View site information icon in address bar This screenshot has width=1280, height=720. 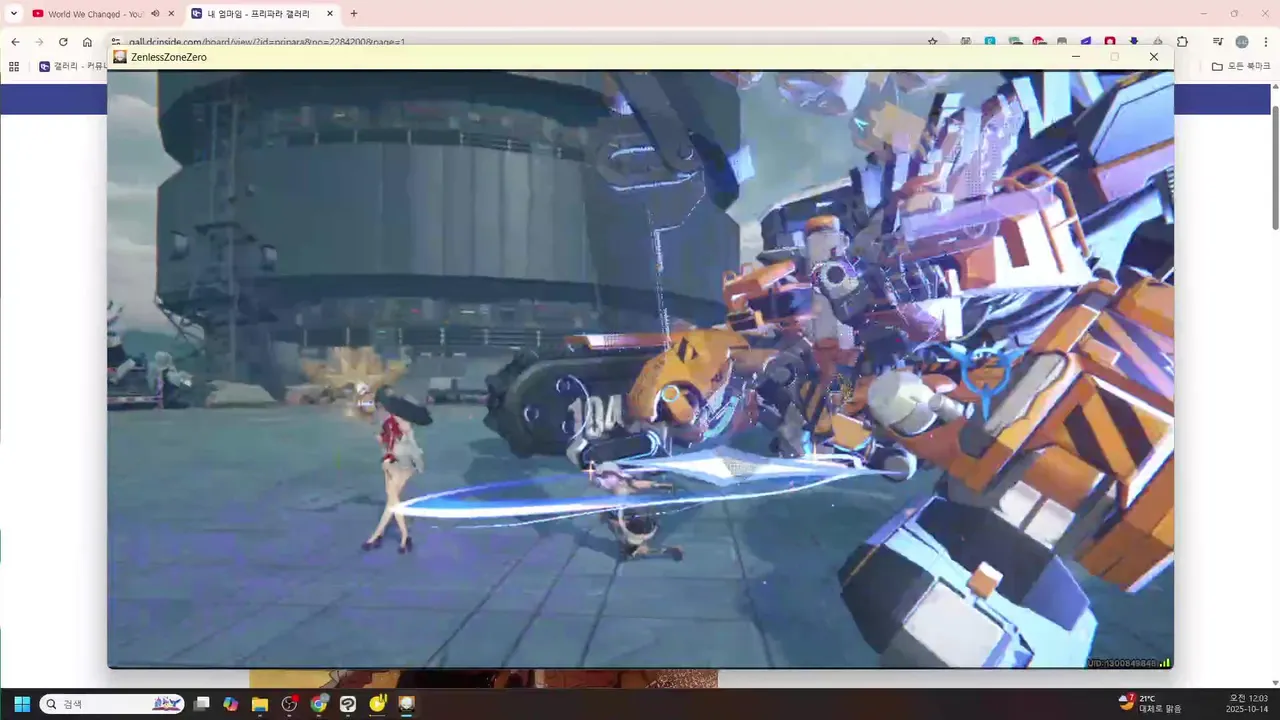[116, 42]
